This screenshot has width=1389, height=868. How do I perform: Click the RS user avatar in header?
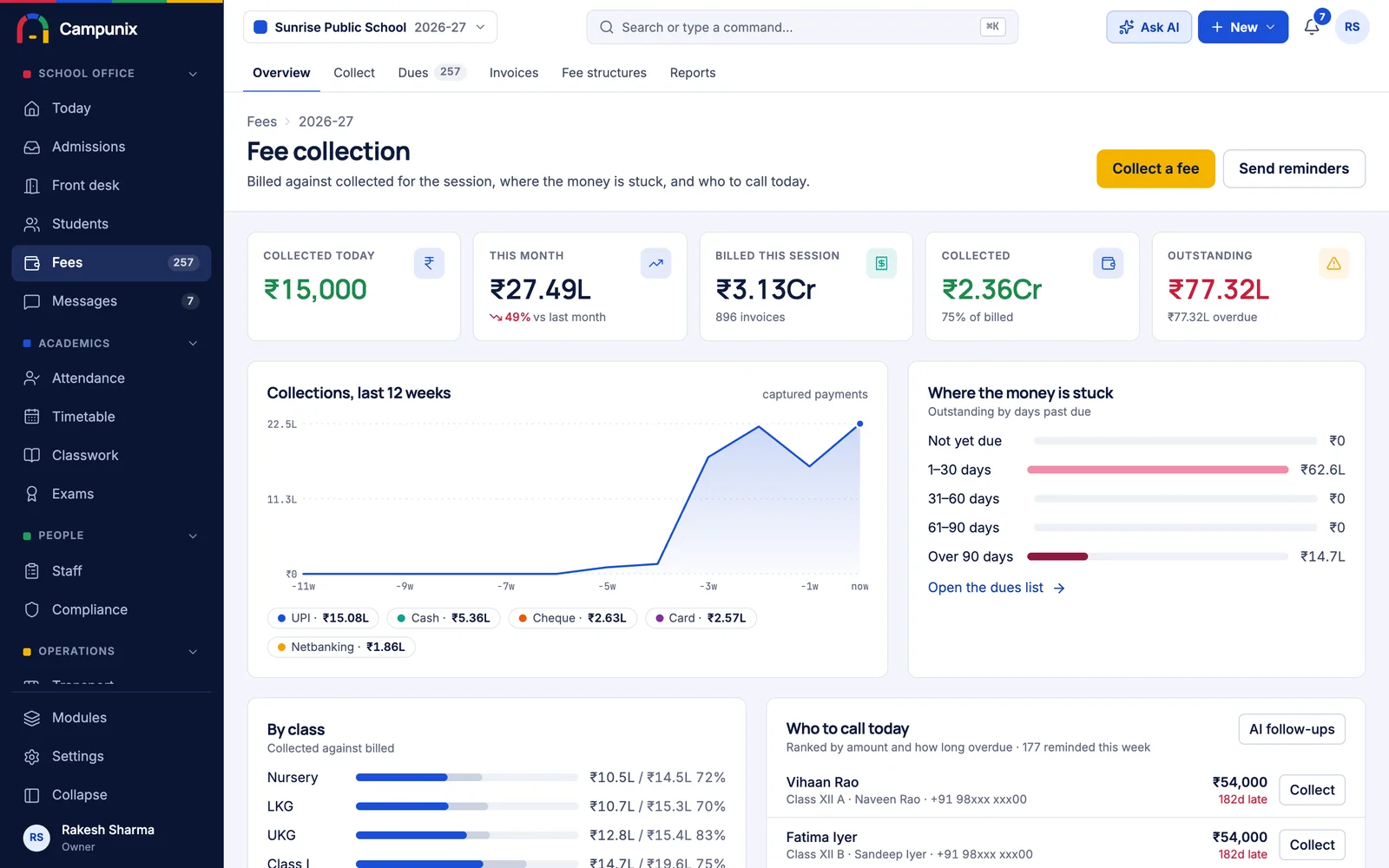point(1352,27)
